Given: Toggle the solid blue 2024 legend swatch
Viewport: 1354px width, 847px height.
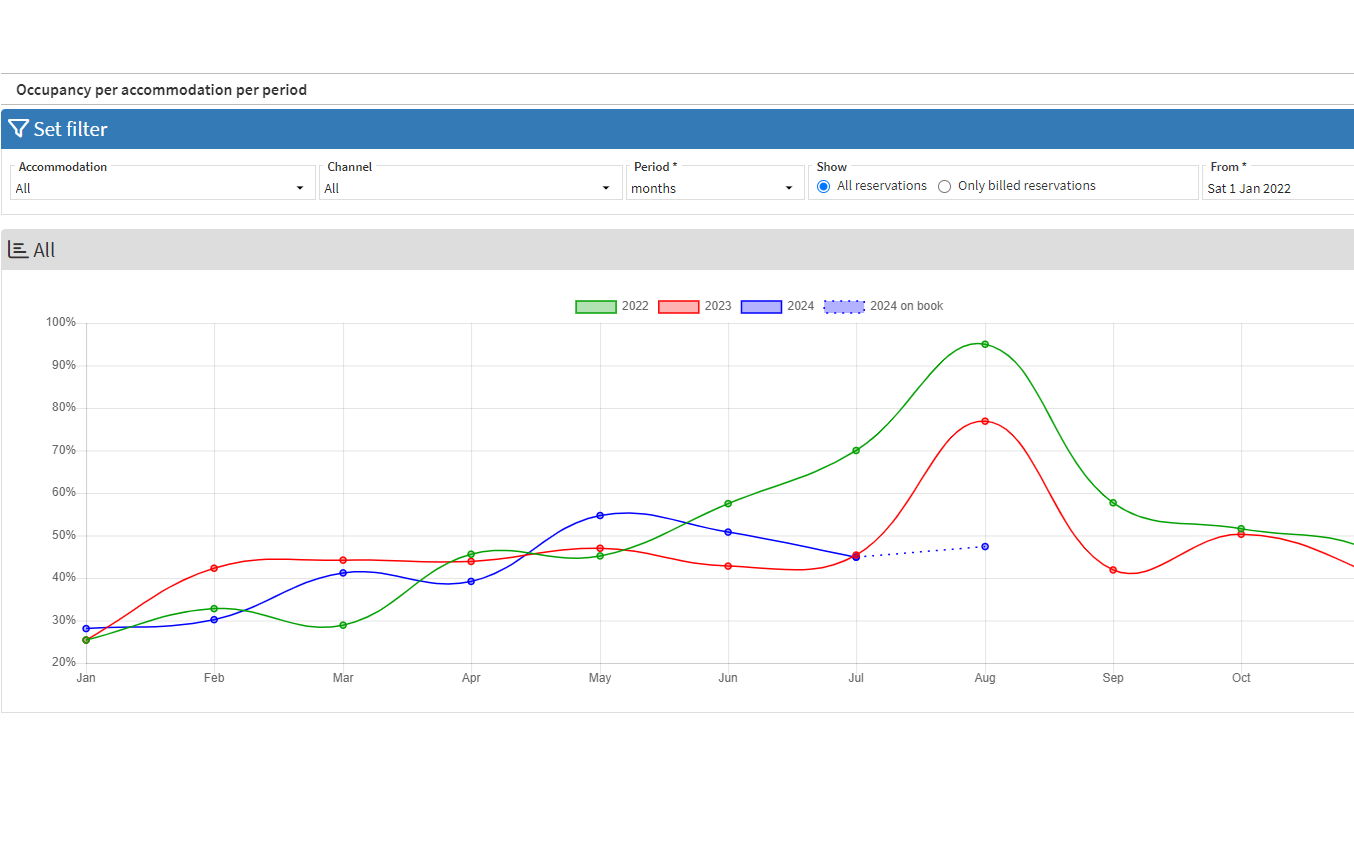Looking at the screenshot, I should pos(761,307).
